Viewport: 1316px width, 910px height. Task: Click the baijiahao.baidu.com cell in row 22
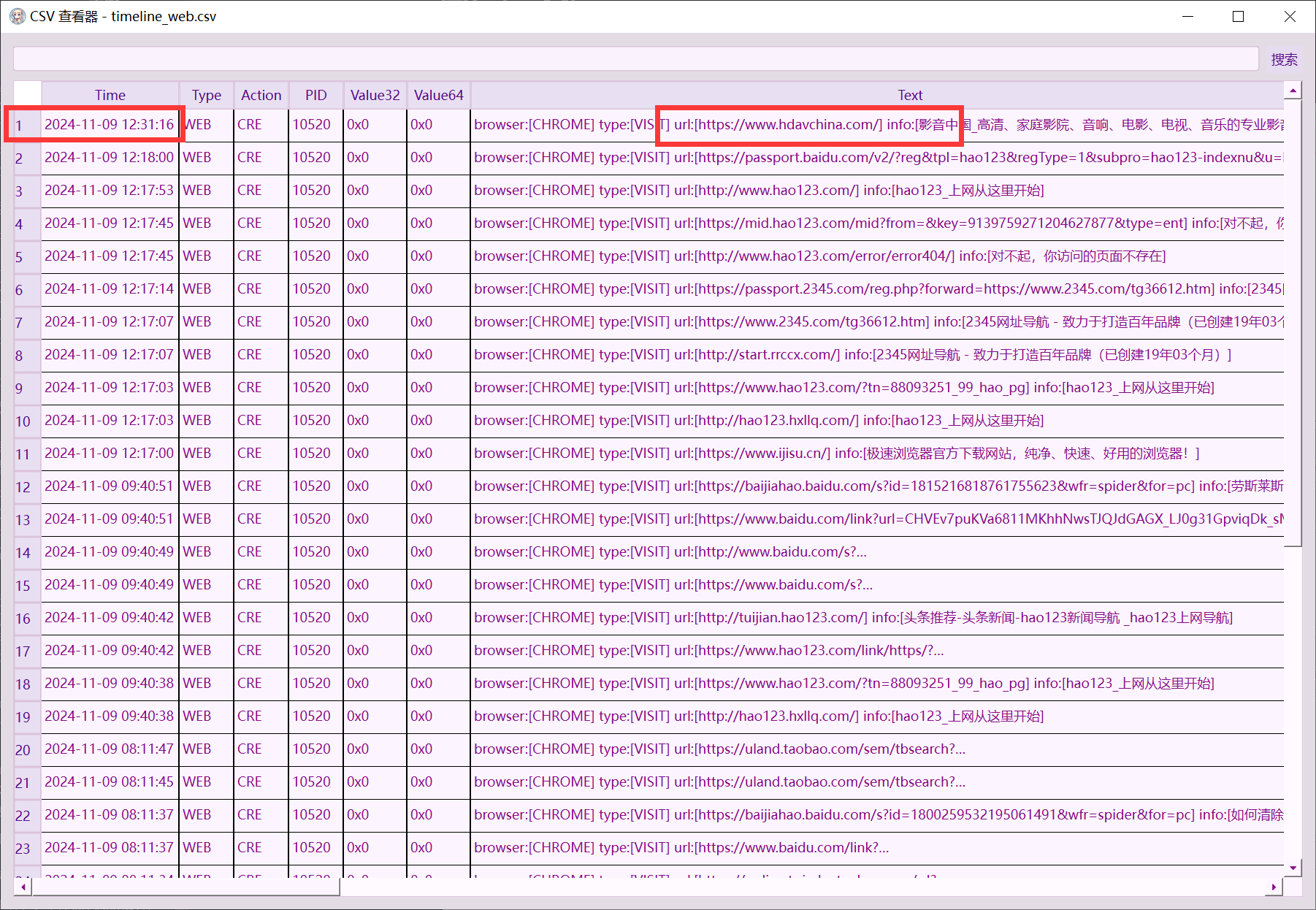(878, 815)
